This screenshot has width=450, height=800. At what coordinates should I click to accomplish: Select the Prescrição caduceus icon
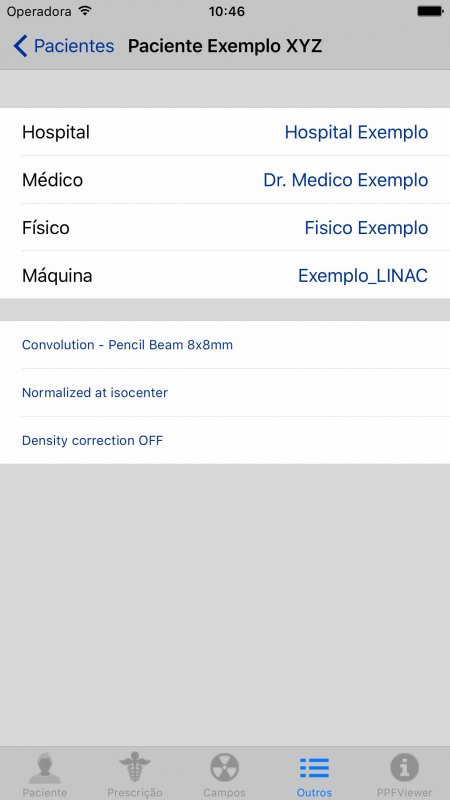135,767
